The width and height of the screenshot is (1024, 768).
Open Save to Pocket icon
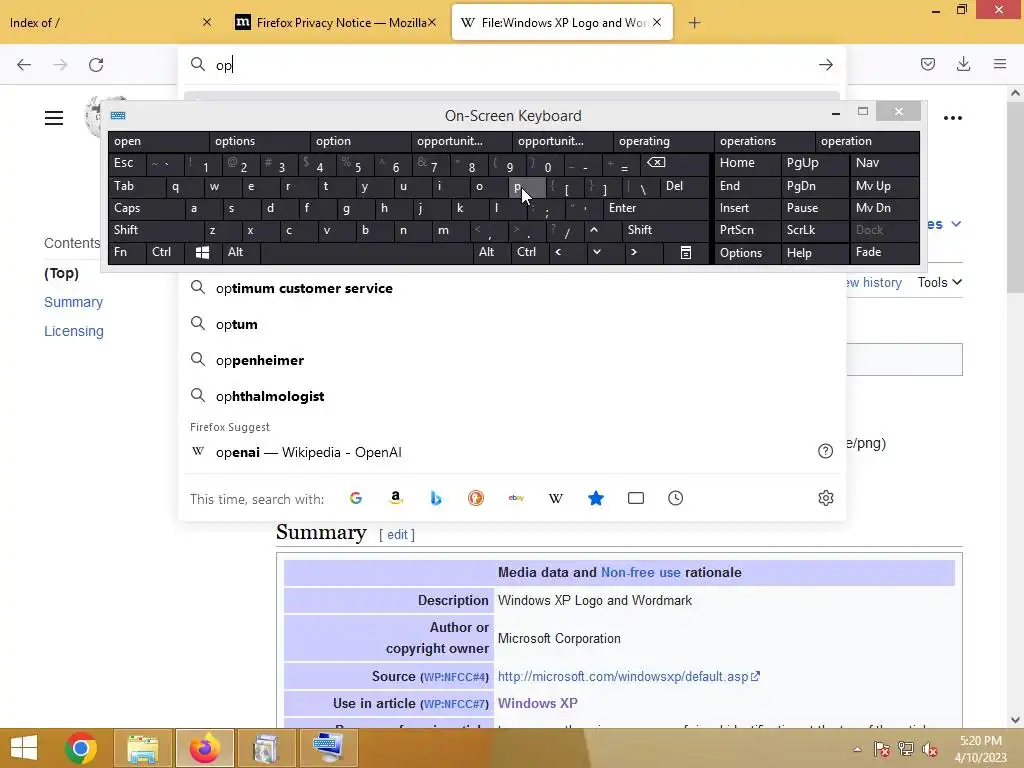click(x=927, y=64)
